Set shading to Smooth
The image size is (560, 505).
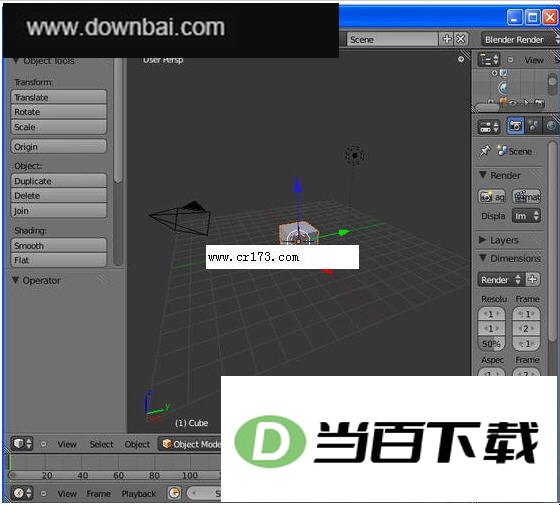[x=59, y=245]
